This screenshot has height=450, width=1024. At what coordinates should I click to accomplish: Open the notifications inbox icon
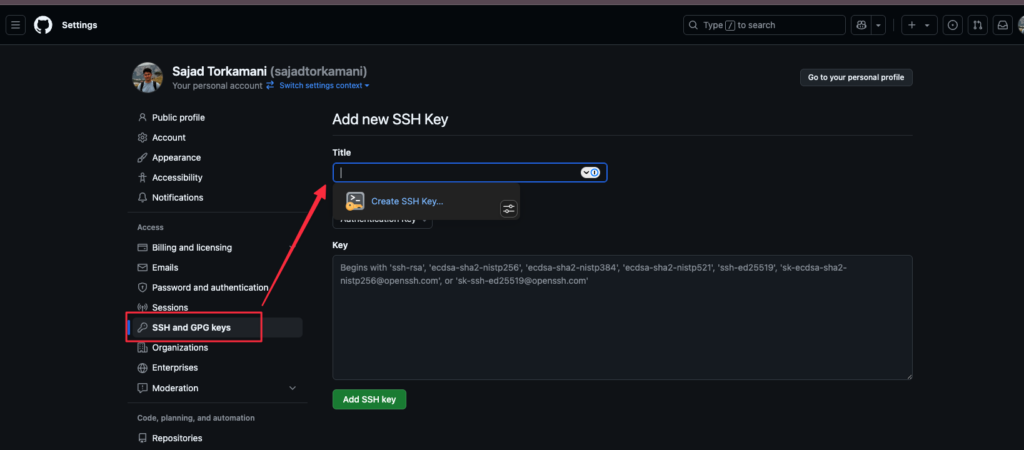(x=1001, y=25)
